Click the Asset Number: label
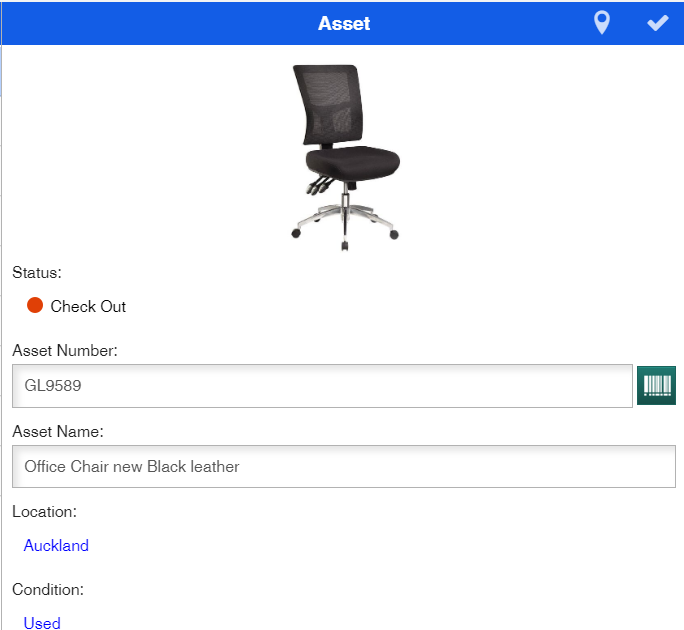This screenshot has width=684, height=630. pyautogui.click(x=65, y=350)
